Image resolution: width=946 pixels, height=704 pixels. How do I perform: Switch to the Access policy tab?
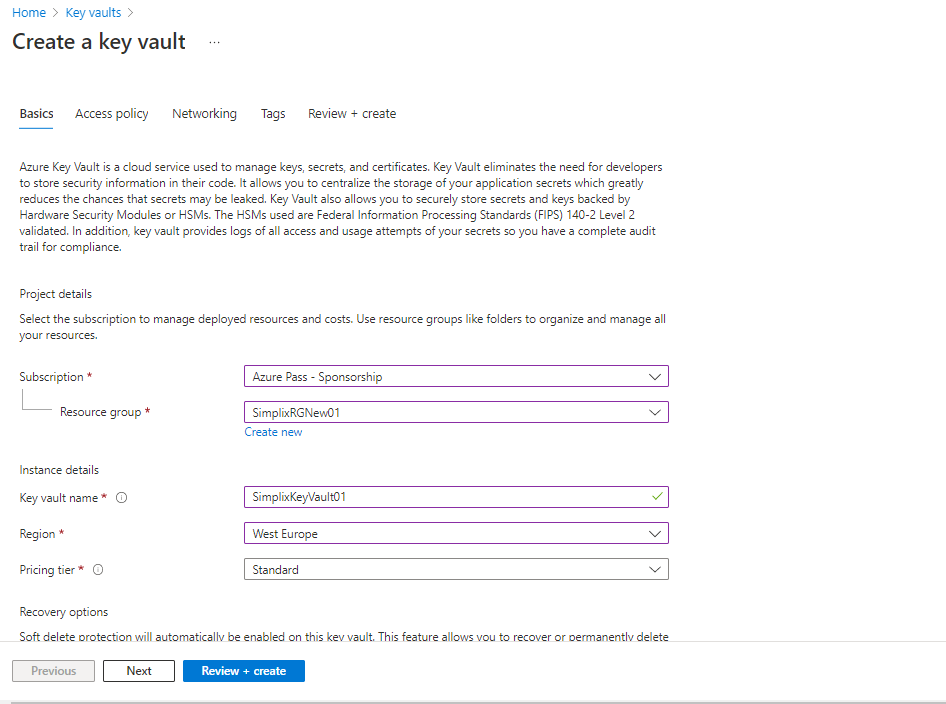point(112,114)
